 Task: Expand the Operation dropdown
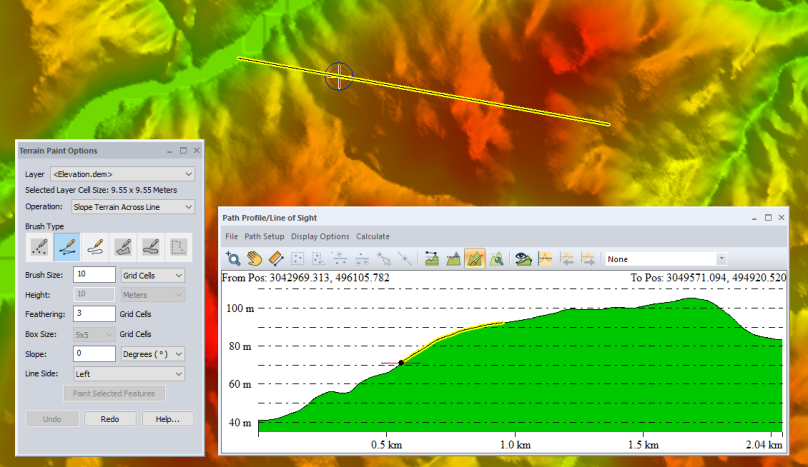pyautogui.click(x=133, y=207)
